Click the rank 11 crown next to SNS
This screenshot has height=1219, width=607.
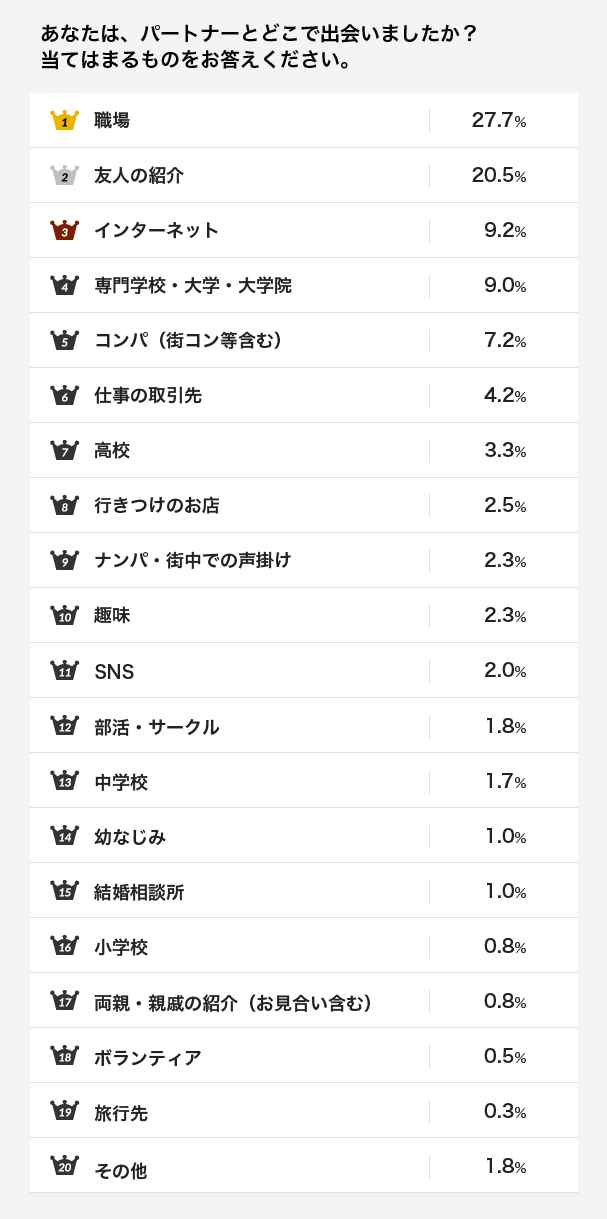[x=64, y=670]
